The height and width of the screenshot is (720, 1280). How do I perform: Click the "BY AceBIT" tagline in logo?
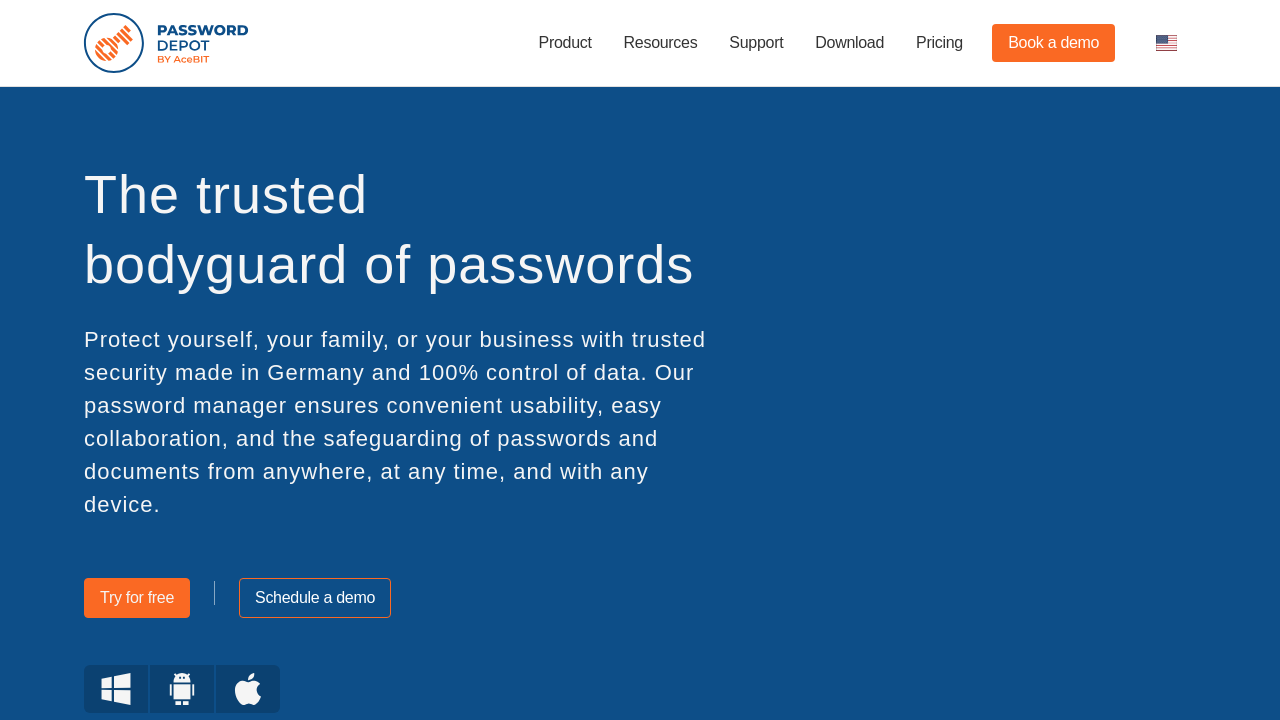tap(183, 60)
